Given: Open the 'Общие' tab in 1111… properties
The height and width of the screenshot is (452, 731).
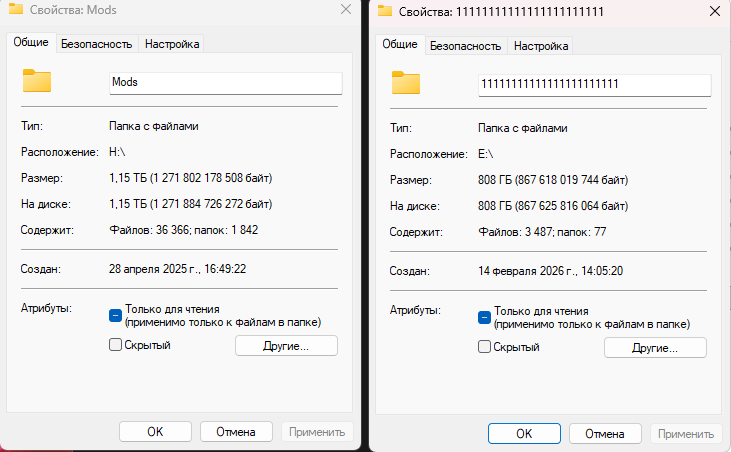Looking at the screenshot, I should 400,44.
